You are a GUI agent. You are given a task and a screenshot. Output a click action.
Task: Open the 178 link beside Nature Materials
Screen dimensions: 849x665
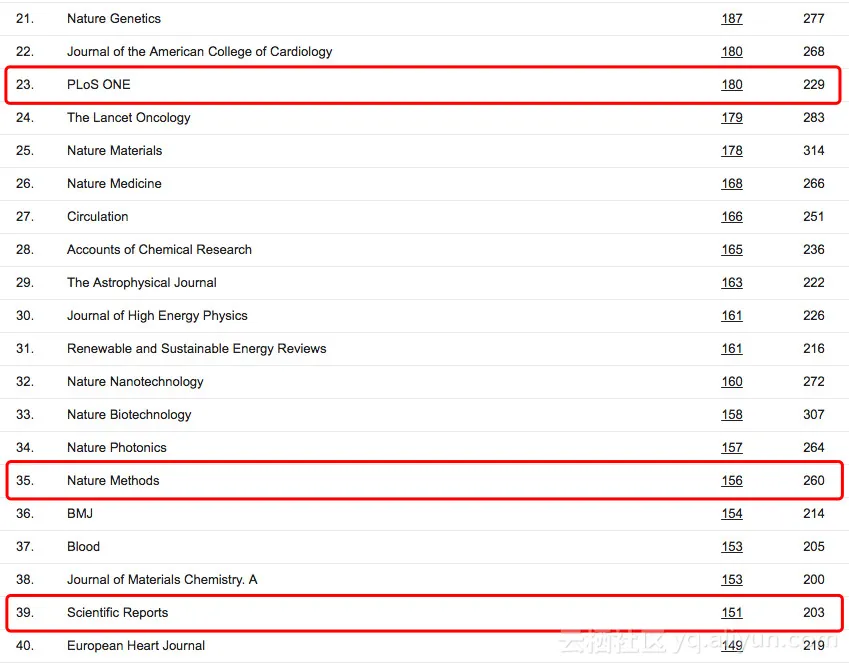(732, 151)
